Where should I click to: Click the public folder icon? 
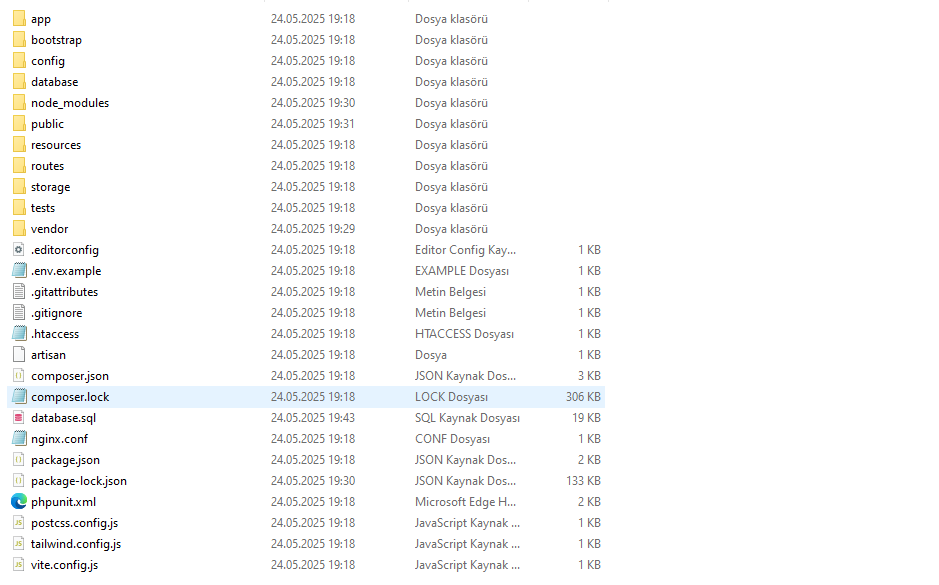[x=19, y=123]
